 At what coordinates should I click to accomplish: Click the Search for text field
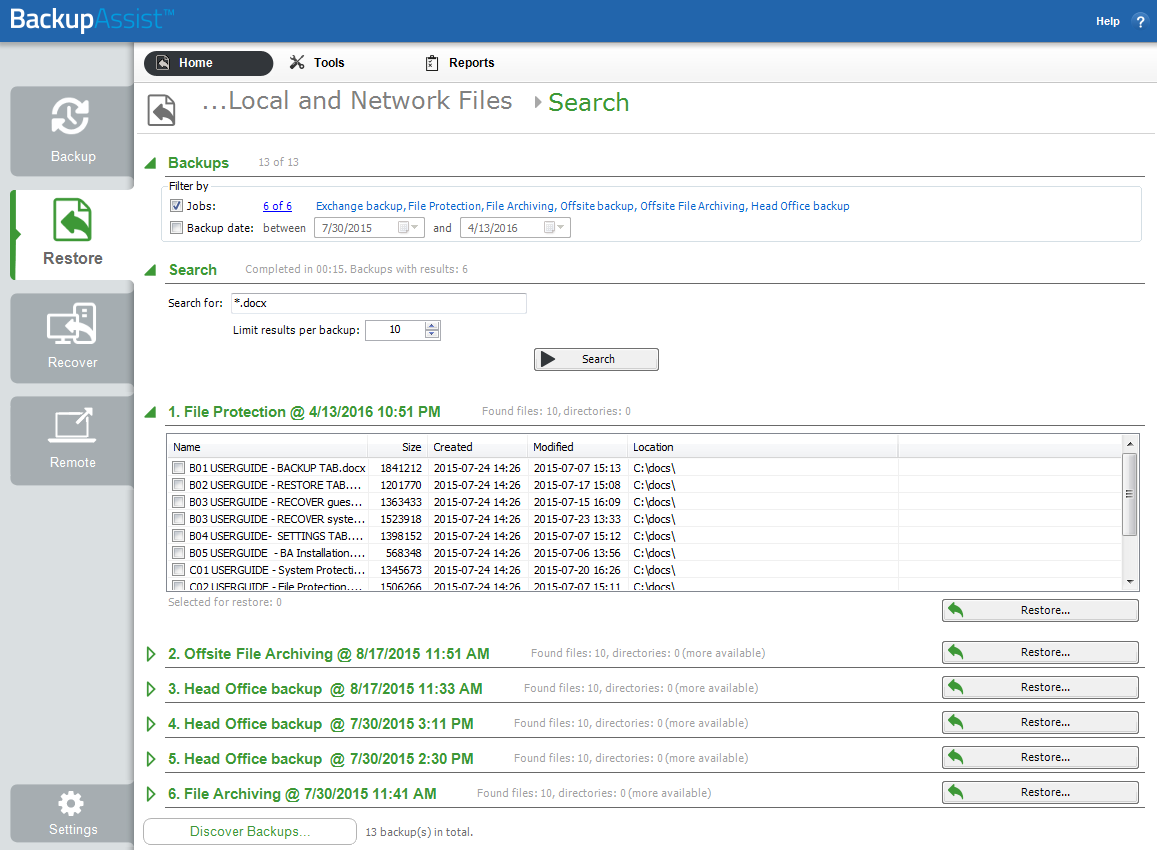click(x=379, y=303)
